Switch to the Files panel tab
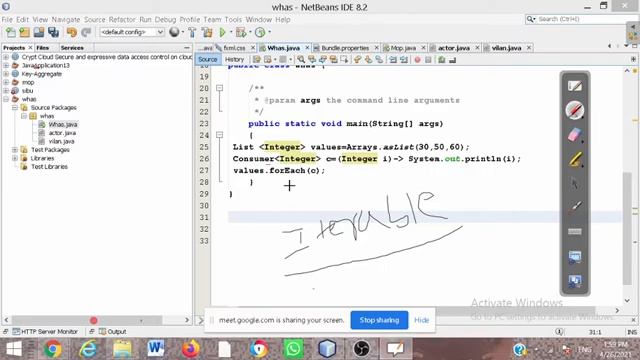 coord(42,48)
